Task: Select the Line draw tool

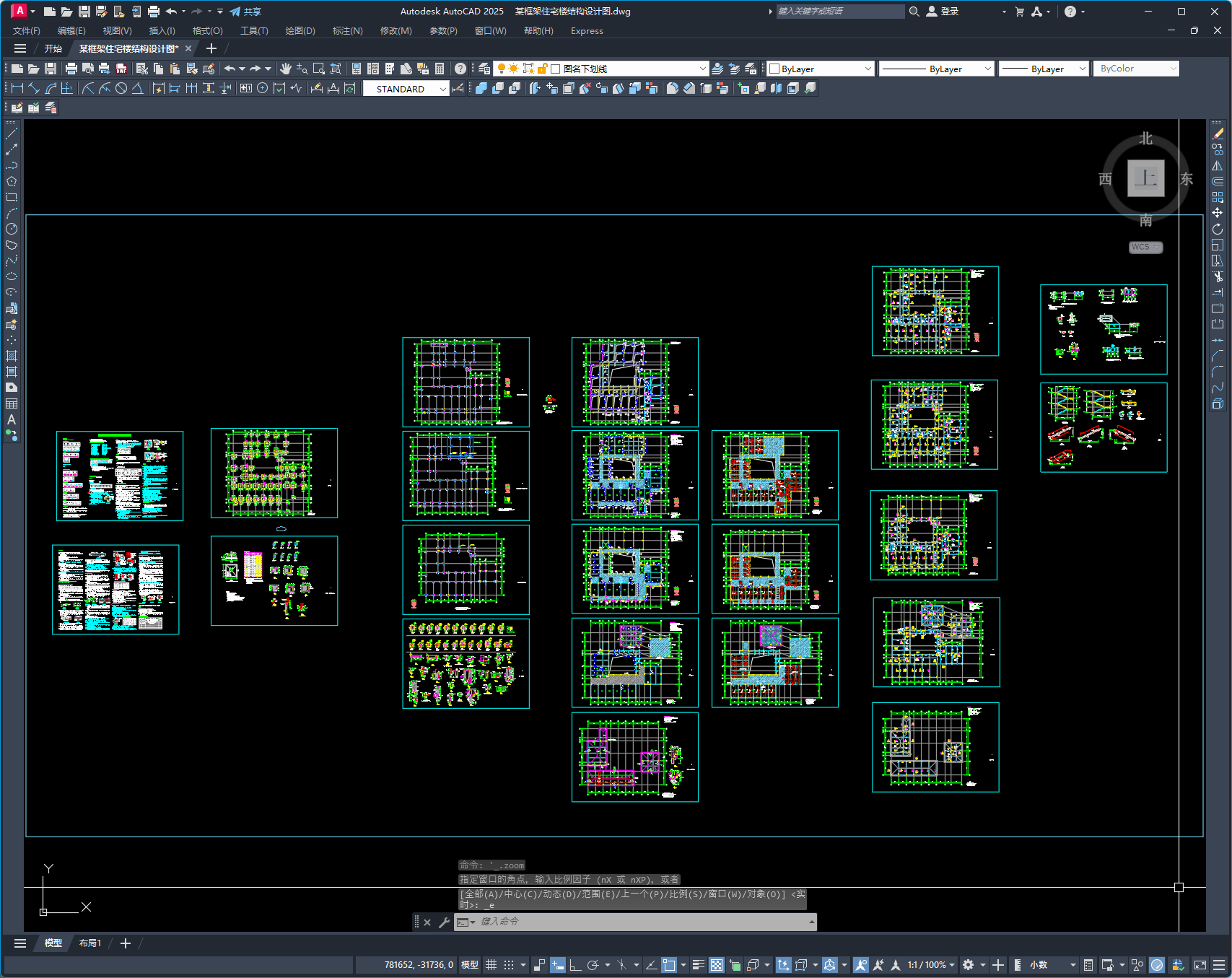Action: 12,134
